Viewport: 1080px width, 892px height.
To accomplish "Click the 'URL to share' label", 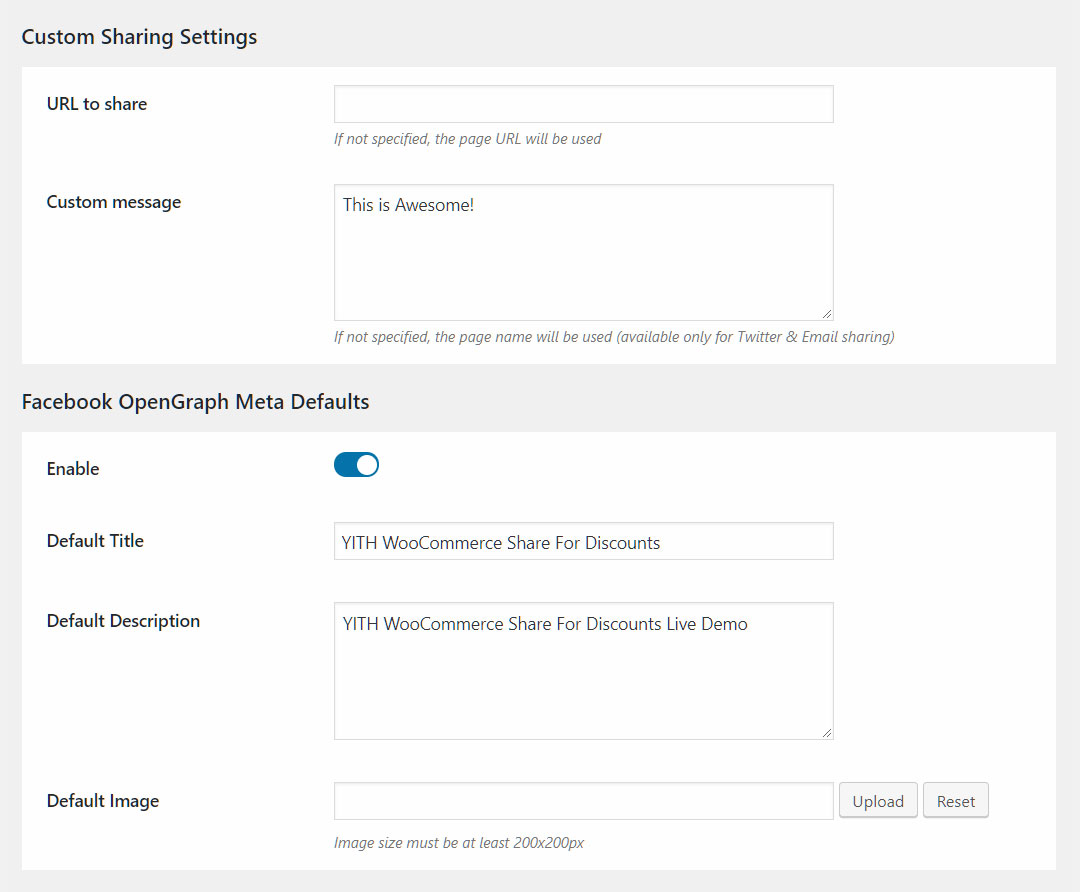I will [x=97, y=104].
